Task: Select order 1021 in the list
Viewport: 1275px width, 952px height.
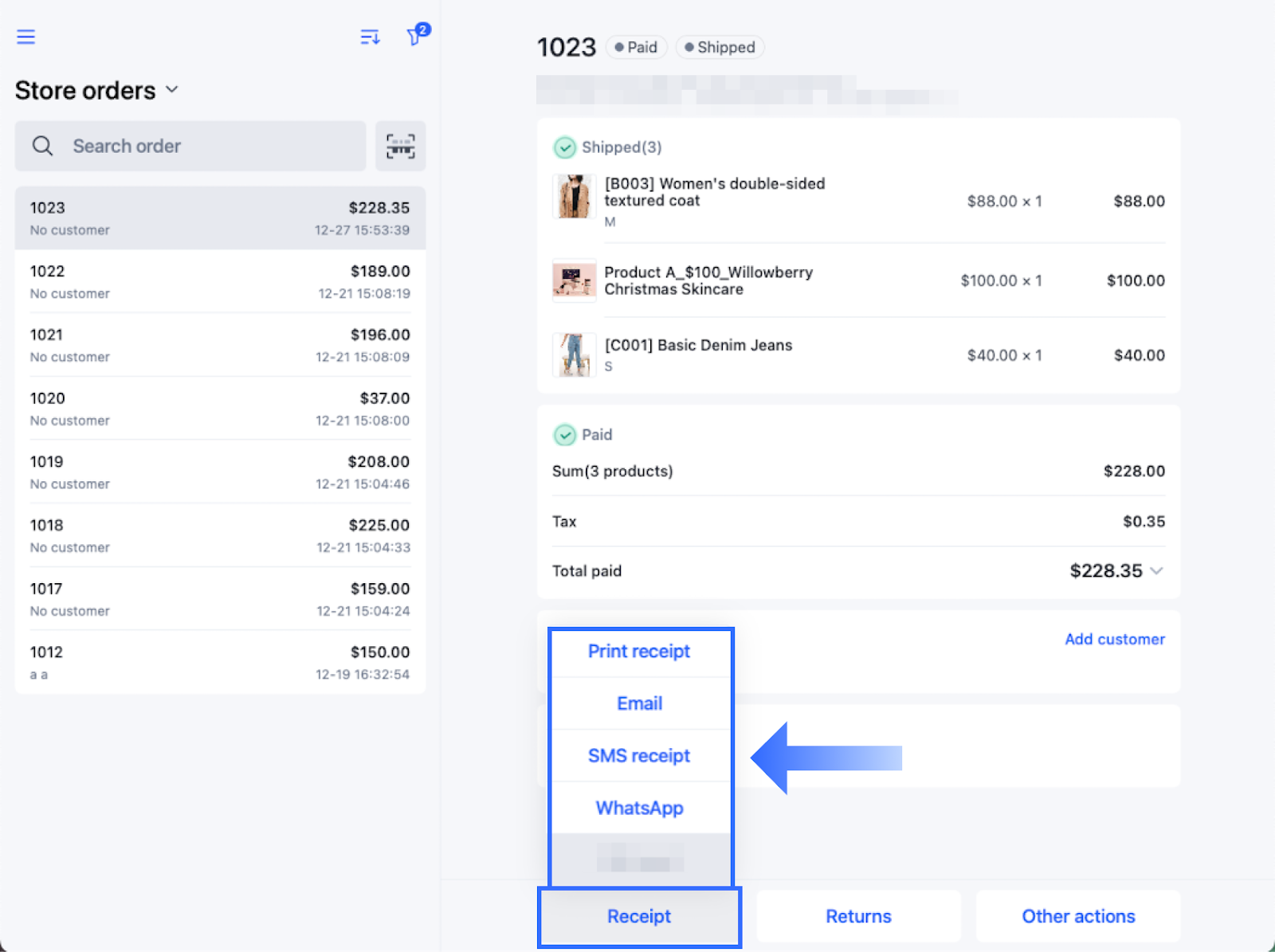Action: pos(220,345)
